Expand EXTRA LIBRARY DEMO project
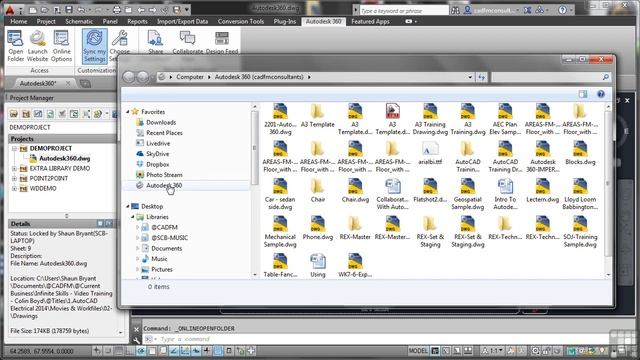This screenshot has width=640, height=360. pos(14,169)
